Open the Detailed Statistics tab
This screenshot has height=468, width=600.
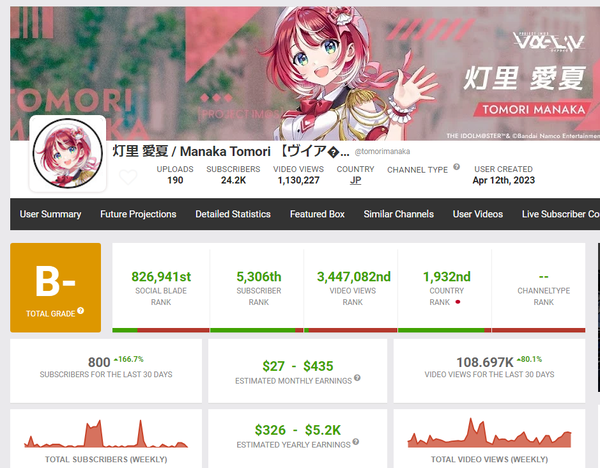tap(233, 214)
